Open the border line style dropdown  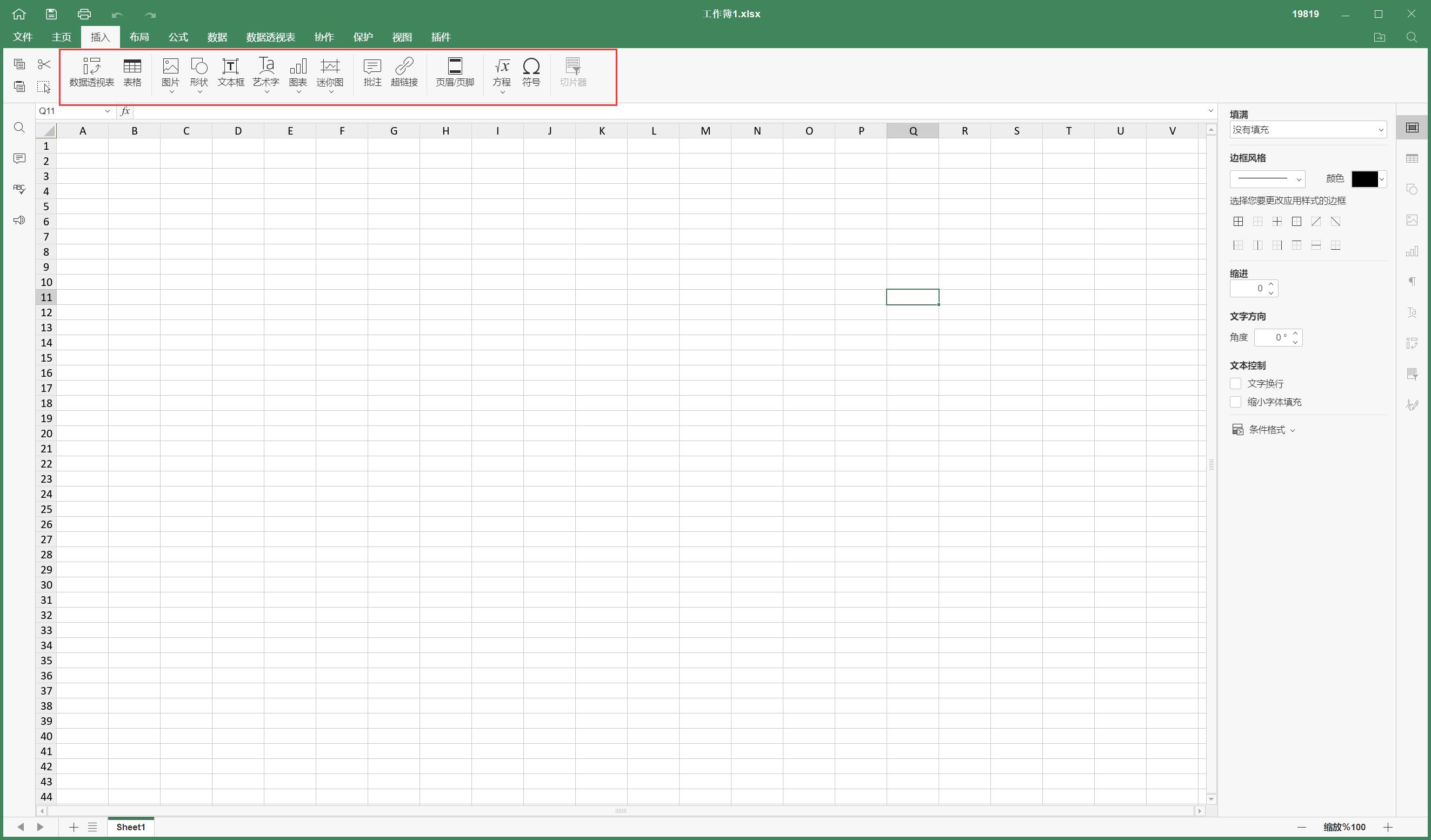1267,179
